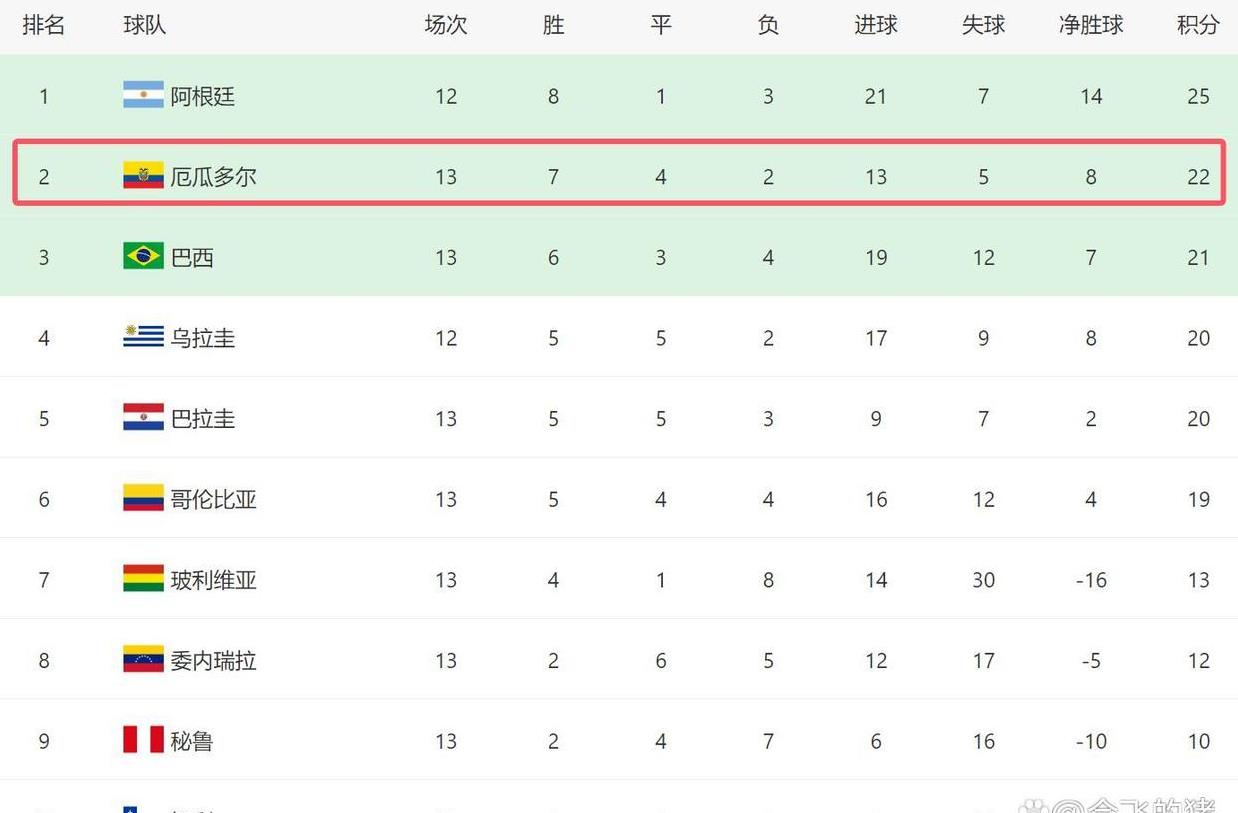Image resolution: width=1238 pixels, height=813 pixels.
Task: Open the 阿根廷 team link
Action: [203, 96]
